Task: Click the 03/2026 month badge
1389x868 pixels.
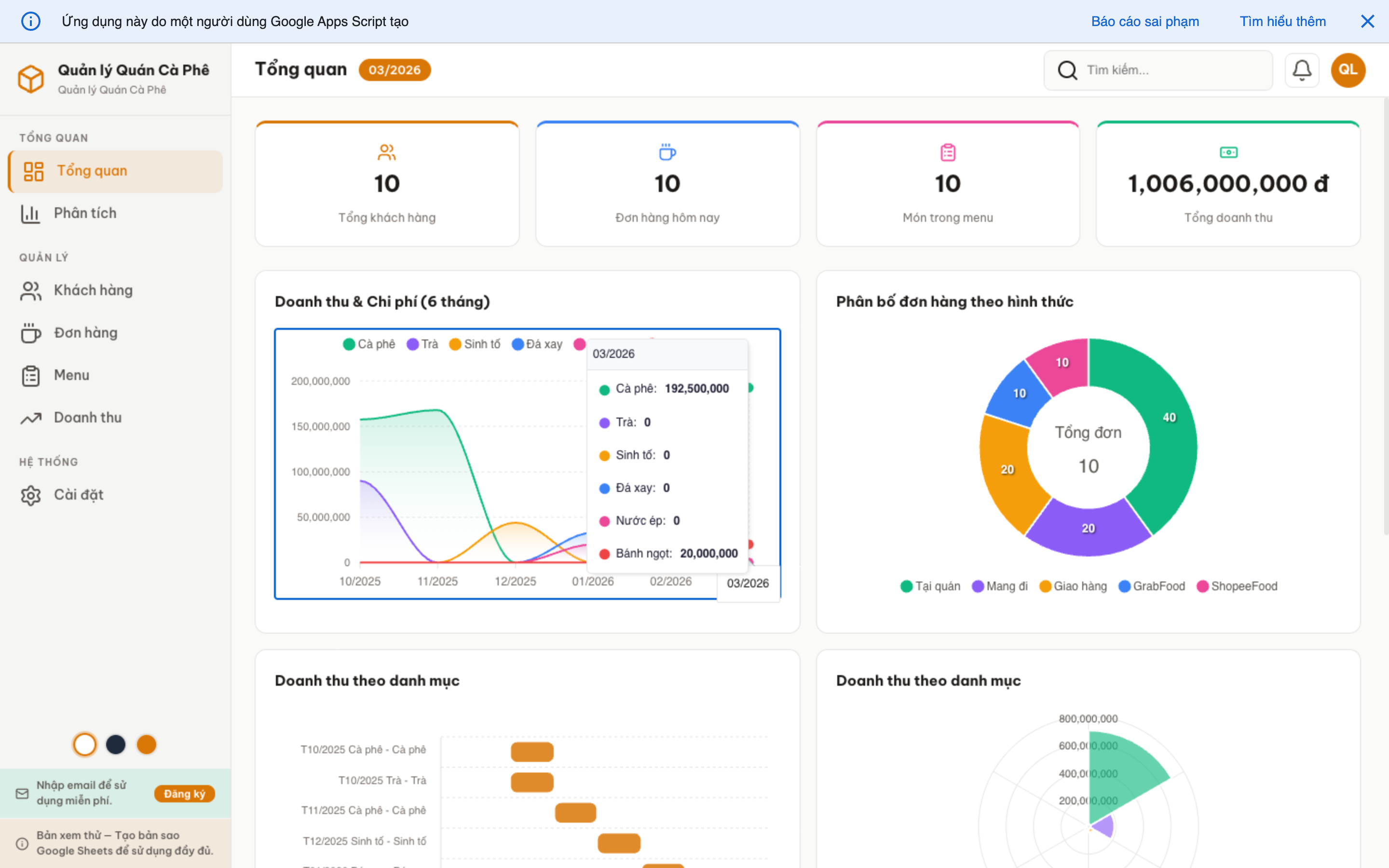Action: 395,70
